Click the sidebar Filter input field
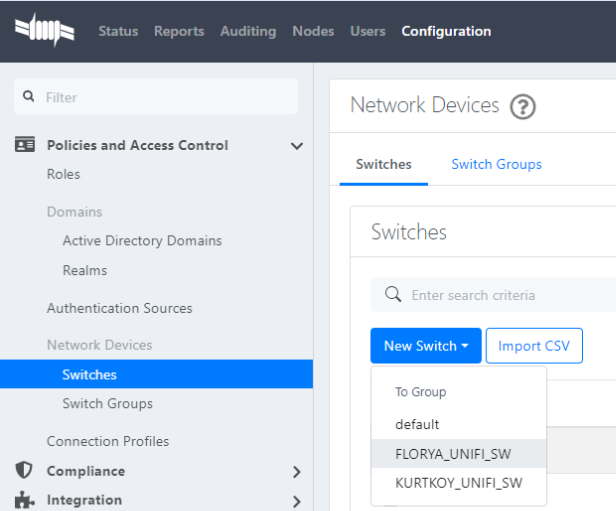The height and width of the screenshot is (511, 616). (165, 97)
